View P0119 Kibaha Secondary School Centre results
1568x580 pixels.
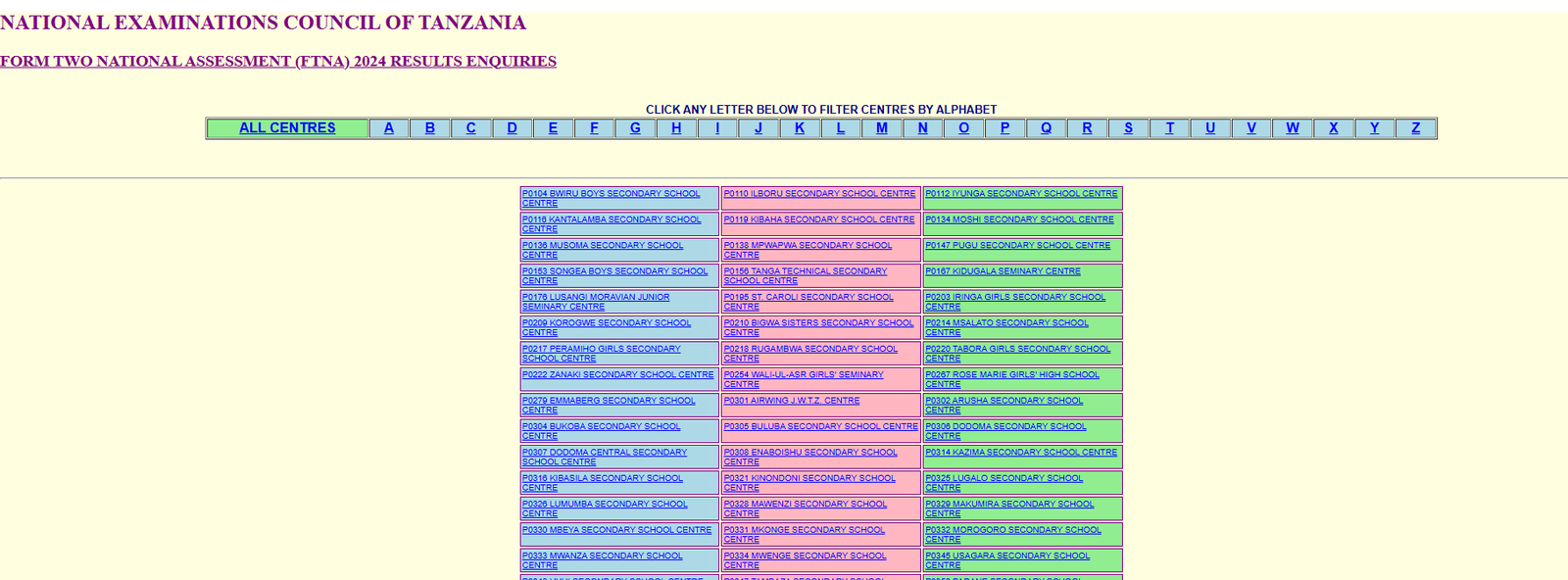[x=818, y=219]
